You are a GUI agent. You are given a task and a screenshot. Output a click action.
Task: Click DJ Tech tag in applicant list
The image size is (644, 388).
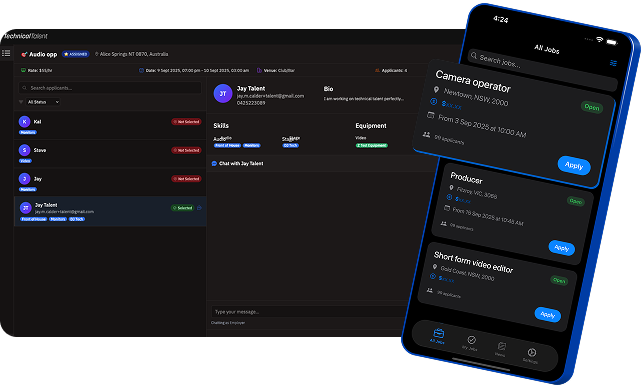[77, 219]
